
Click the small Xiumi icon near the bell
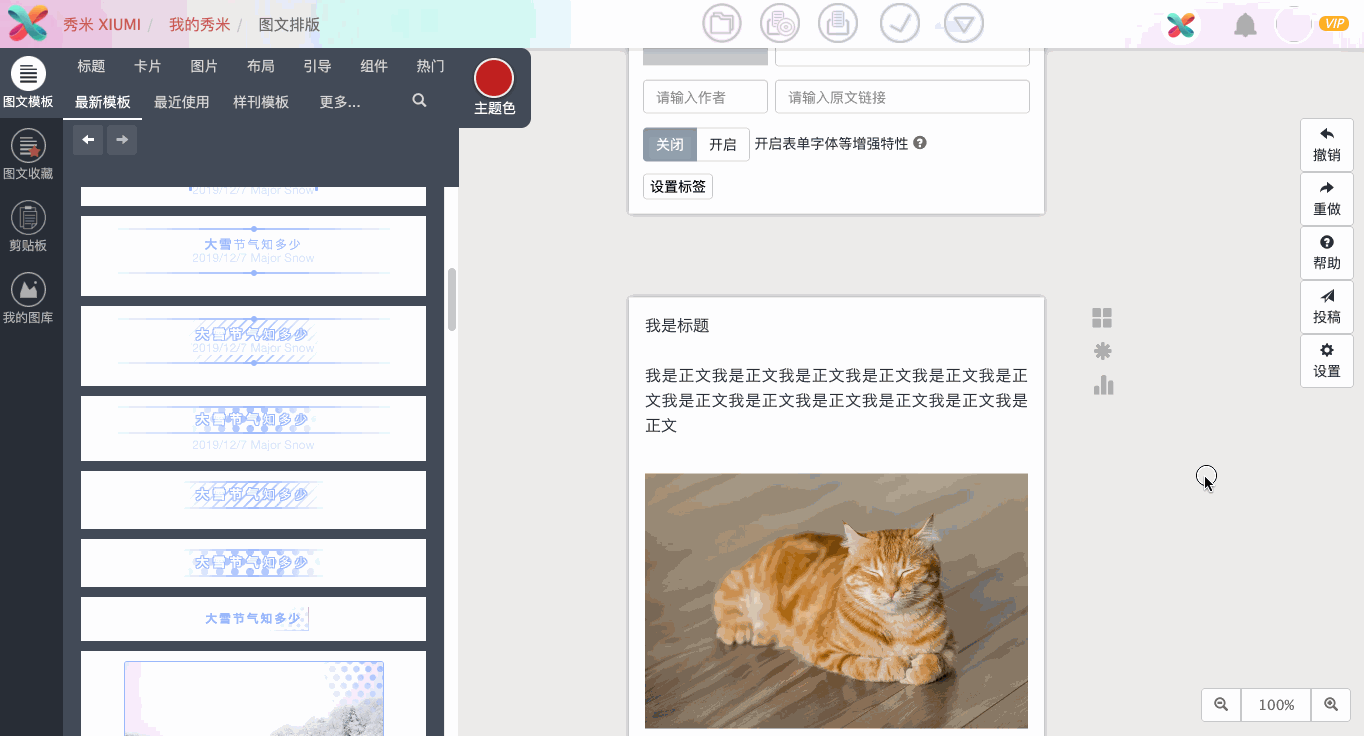(1182, 25)
